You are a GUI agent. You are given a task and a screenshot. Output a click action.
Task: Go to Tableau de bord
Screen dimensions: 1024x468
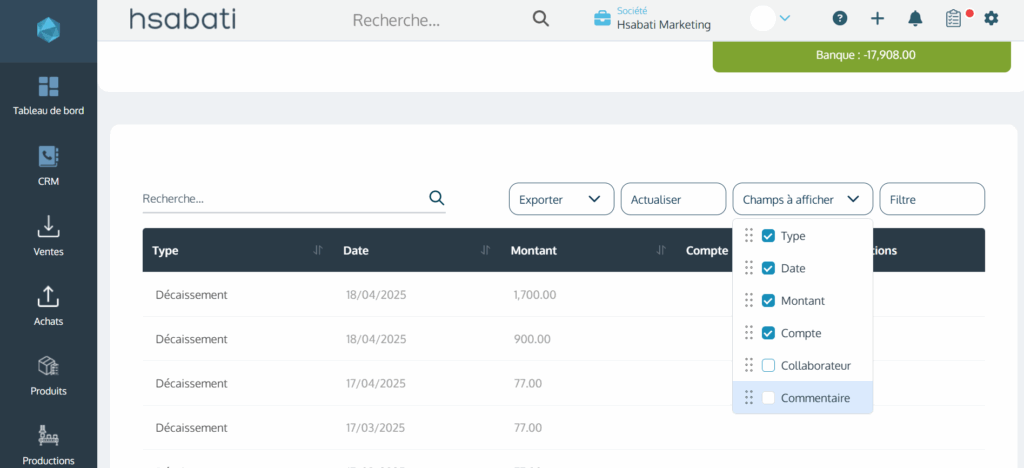pos(48,95)
